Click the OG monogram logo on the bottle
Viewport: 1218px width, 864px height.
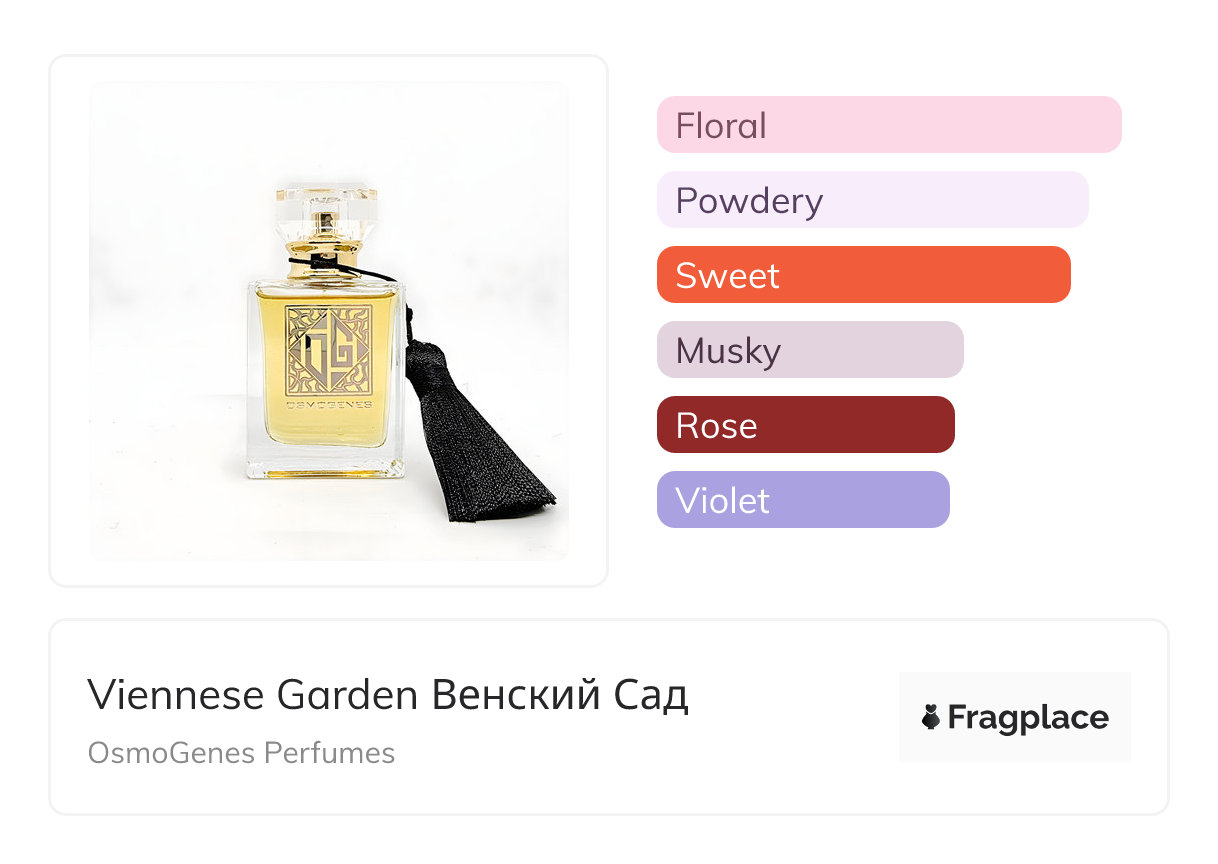(x=329, y=346)
